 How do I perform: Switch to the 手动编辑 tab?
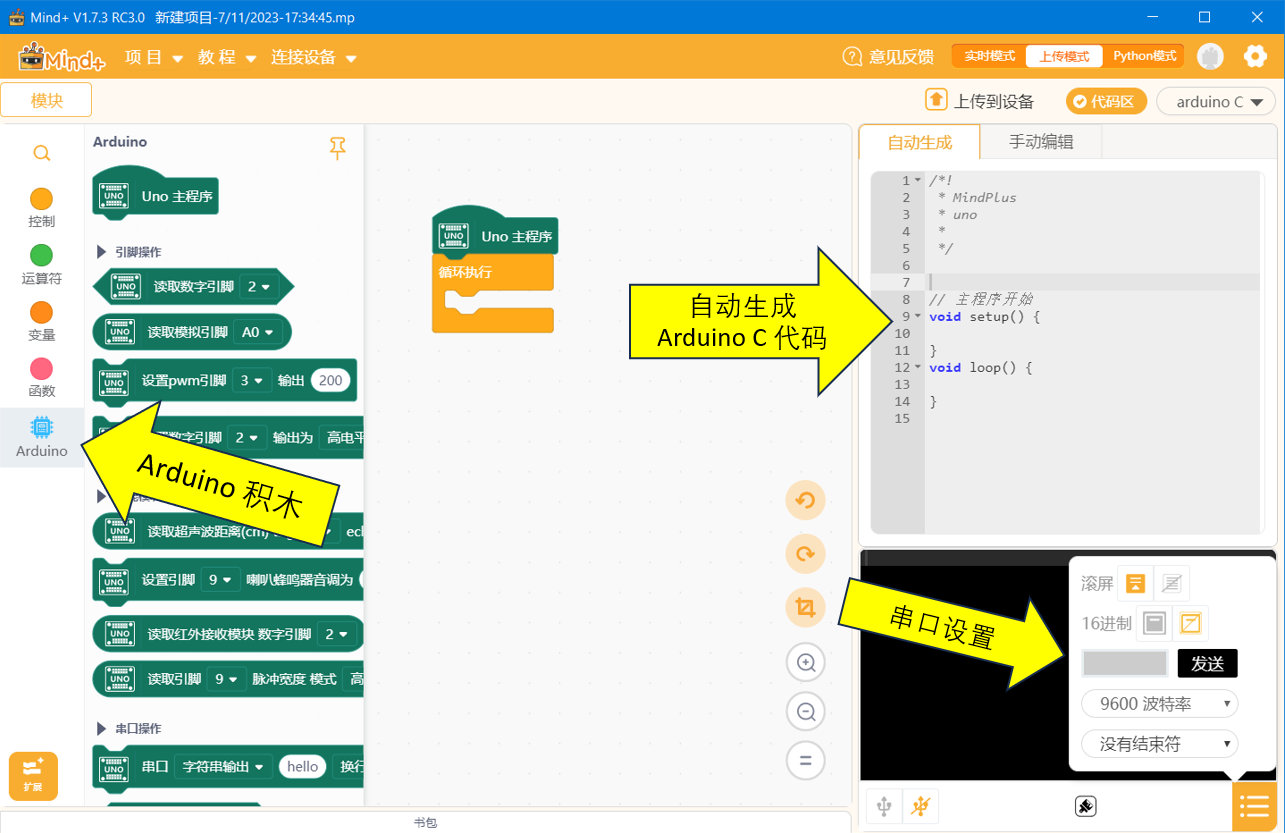click(x=1041, y=142)
